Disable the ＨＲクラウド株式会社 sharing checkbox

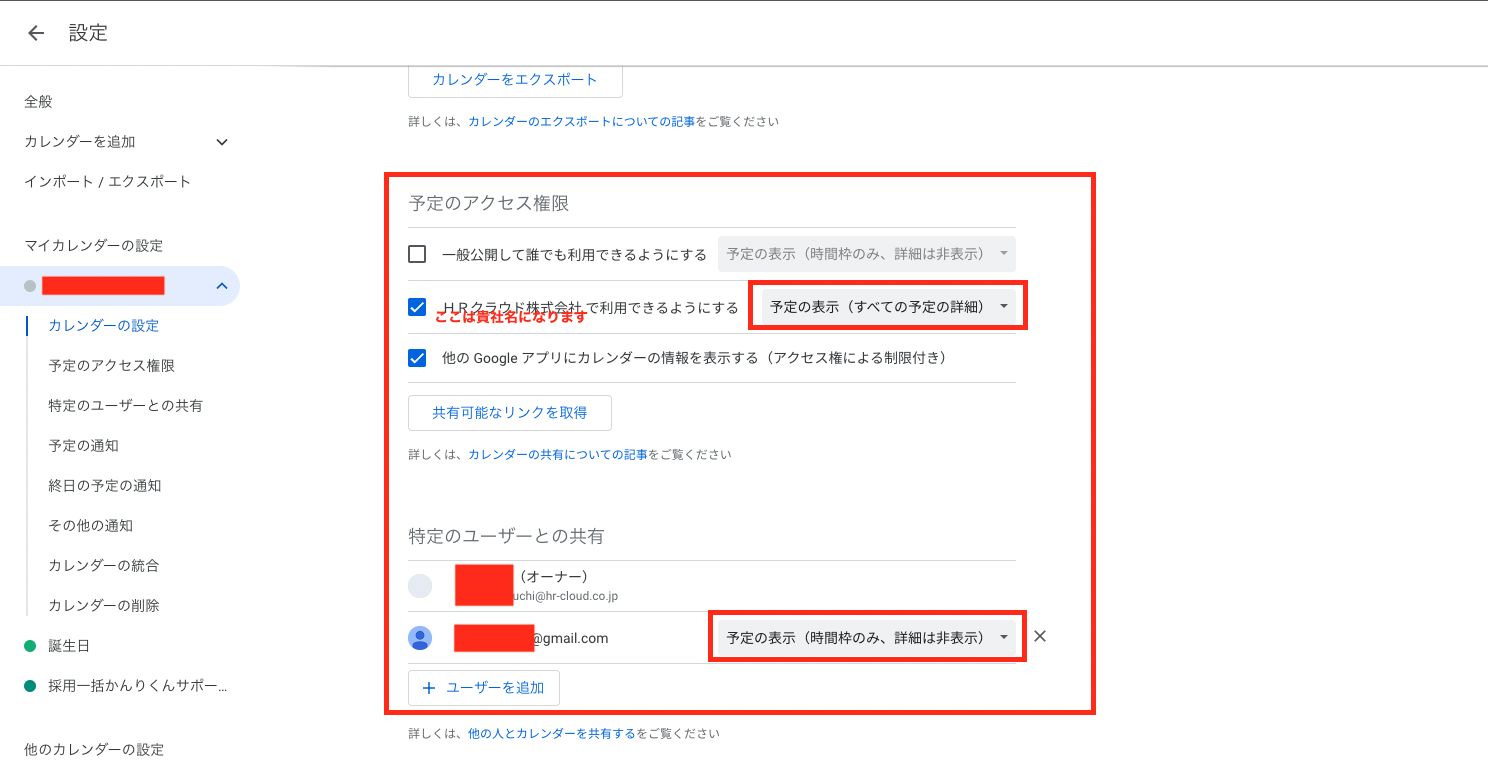pos(417,306)
